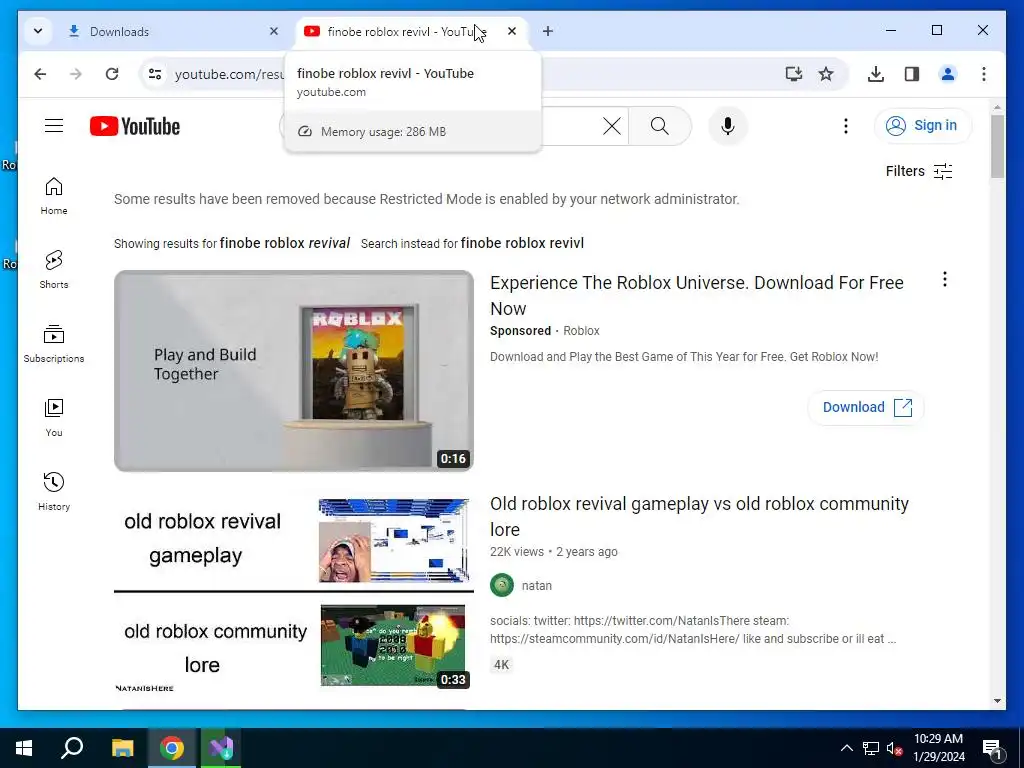Open YouTube settings three-dot menu
Screen dimensions: 1024x768
(x=846, y=125)
